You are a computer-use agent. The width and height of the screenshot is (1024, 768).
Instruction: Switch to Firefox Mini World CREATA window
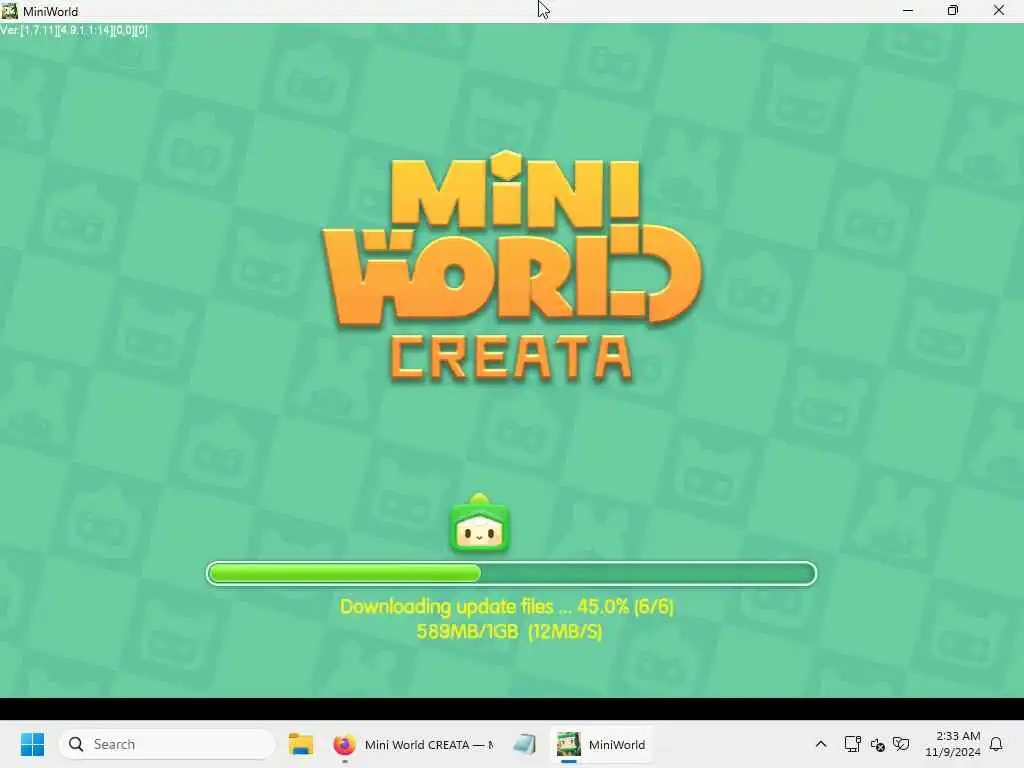[x=413, y=744]
